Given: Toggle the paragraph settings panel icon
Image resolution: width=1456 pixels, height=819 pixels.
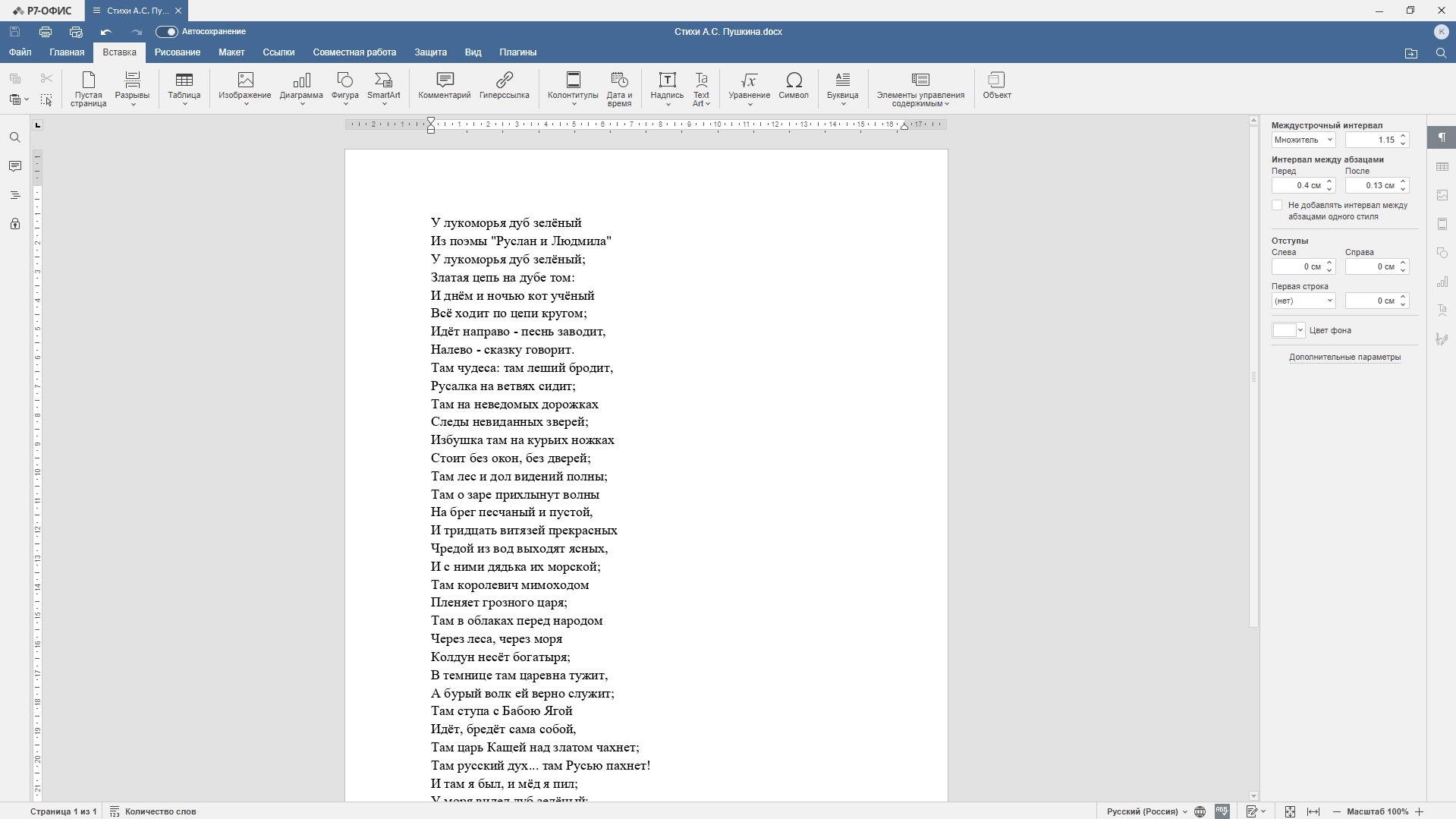Looking at the screenshot, I should point(1442,138).
